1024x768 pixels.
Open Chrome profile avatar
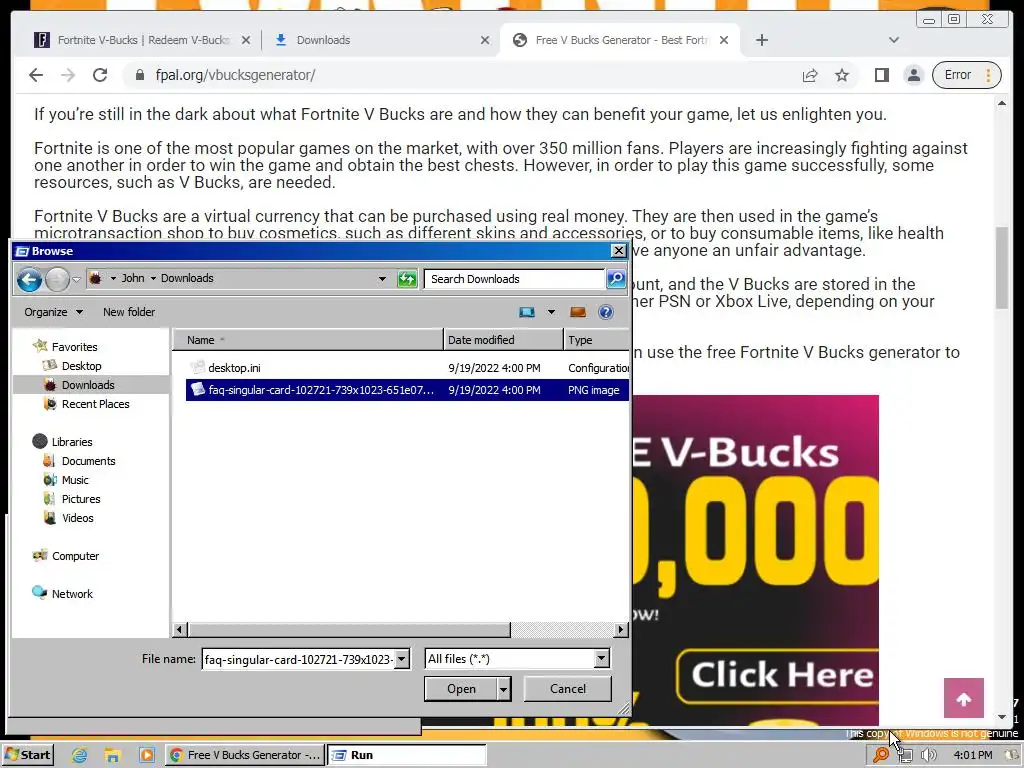pyautogui.click(x=914, y=75)
